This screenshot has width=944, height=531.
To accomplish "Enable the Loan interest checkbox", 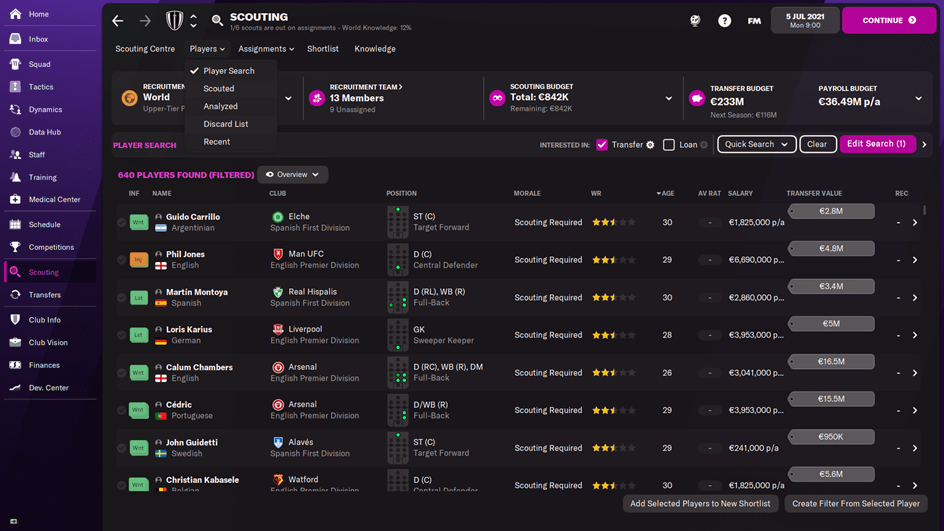I will [x=669, y=145].
